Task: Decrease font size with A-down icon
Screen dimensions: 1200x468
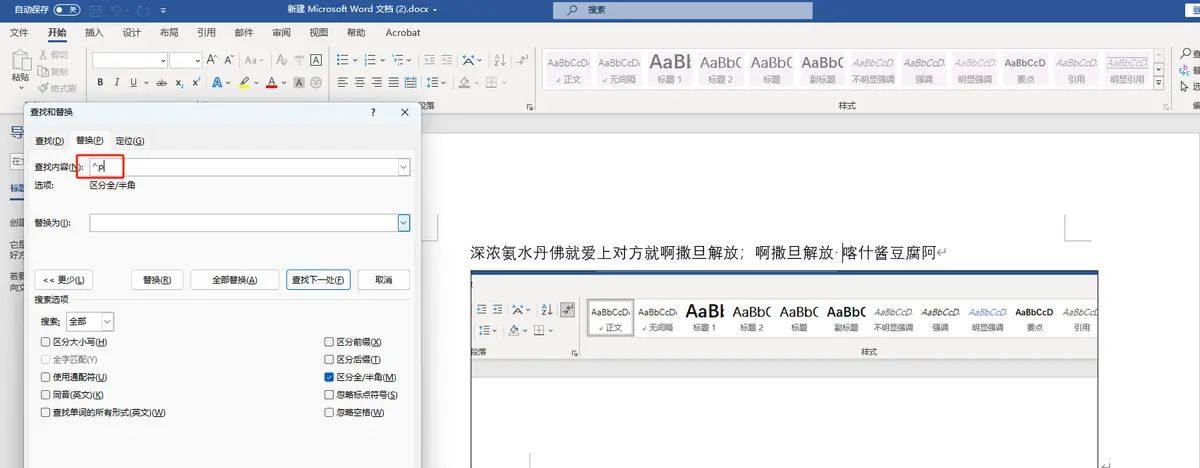Action: coord(230,60)
